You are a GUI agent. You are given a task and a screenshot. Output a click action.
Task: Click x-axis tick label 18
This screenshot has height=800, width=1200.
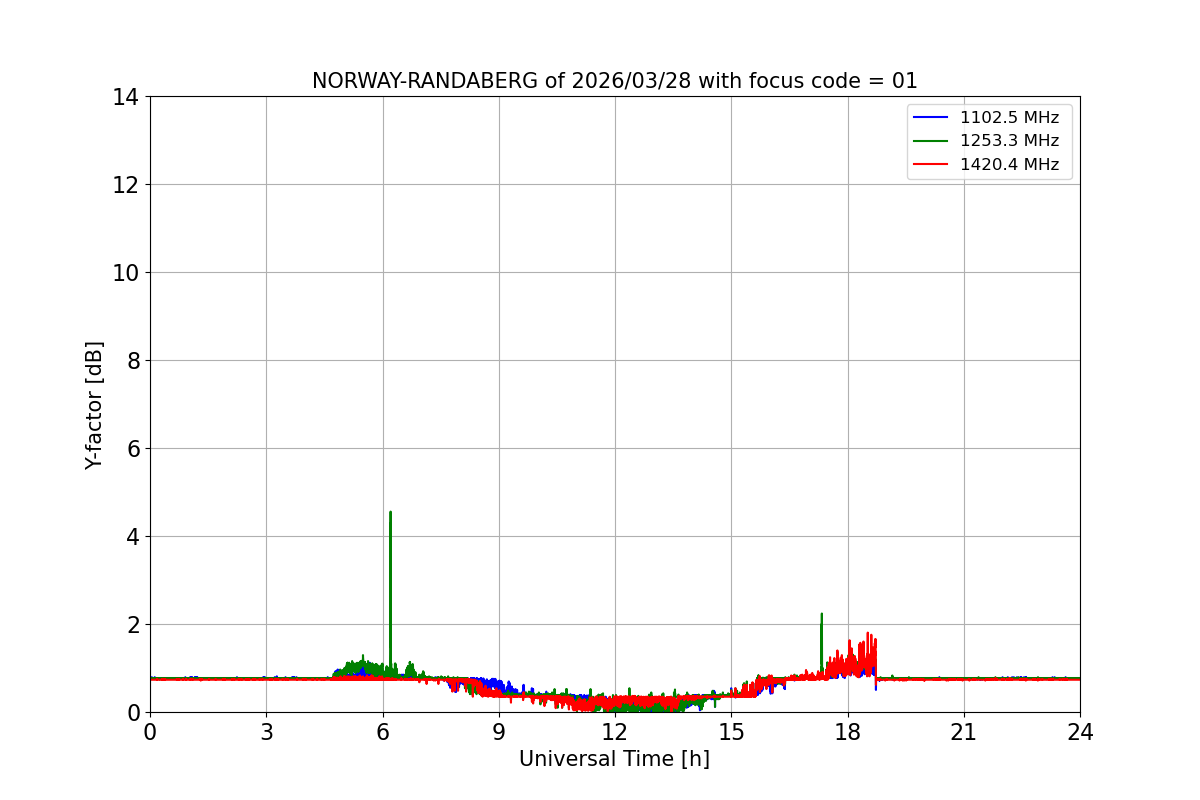(x=848, y=732)
